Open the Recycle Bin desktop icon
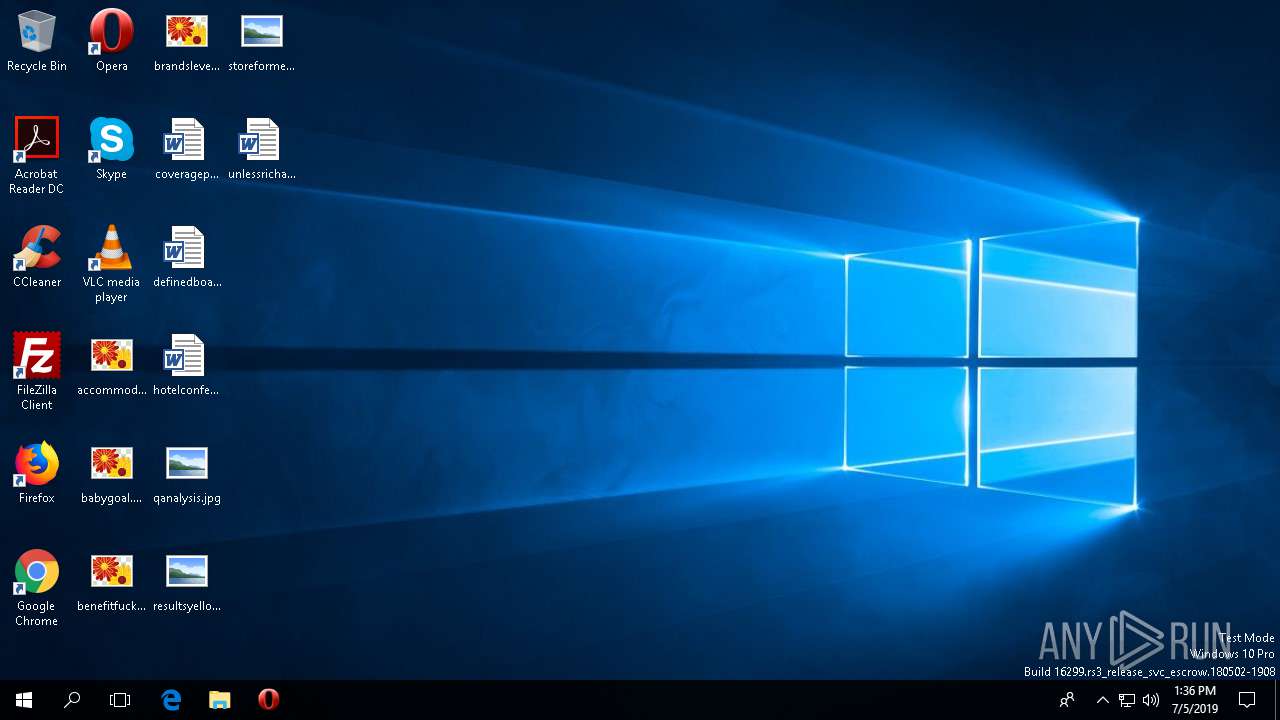The width and height of the screenshot is (1280, 720). point(37,41)
